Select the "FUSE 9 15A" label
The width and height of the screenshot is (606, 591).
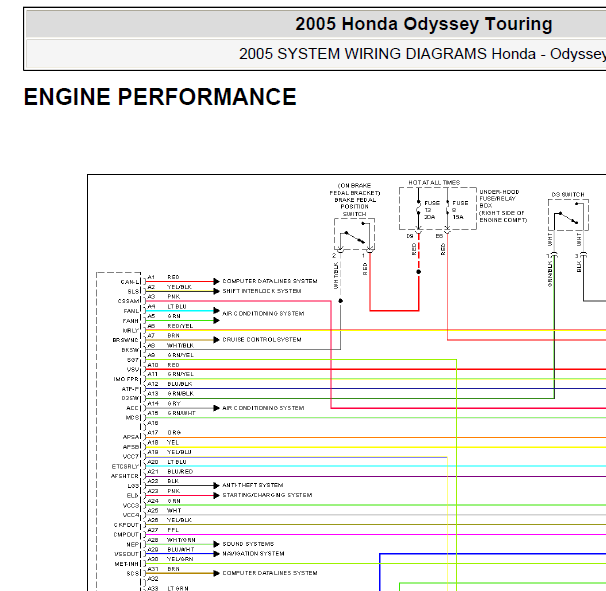click(460, 210)
